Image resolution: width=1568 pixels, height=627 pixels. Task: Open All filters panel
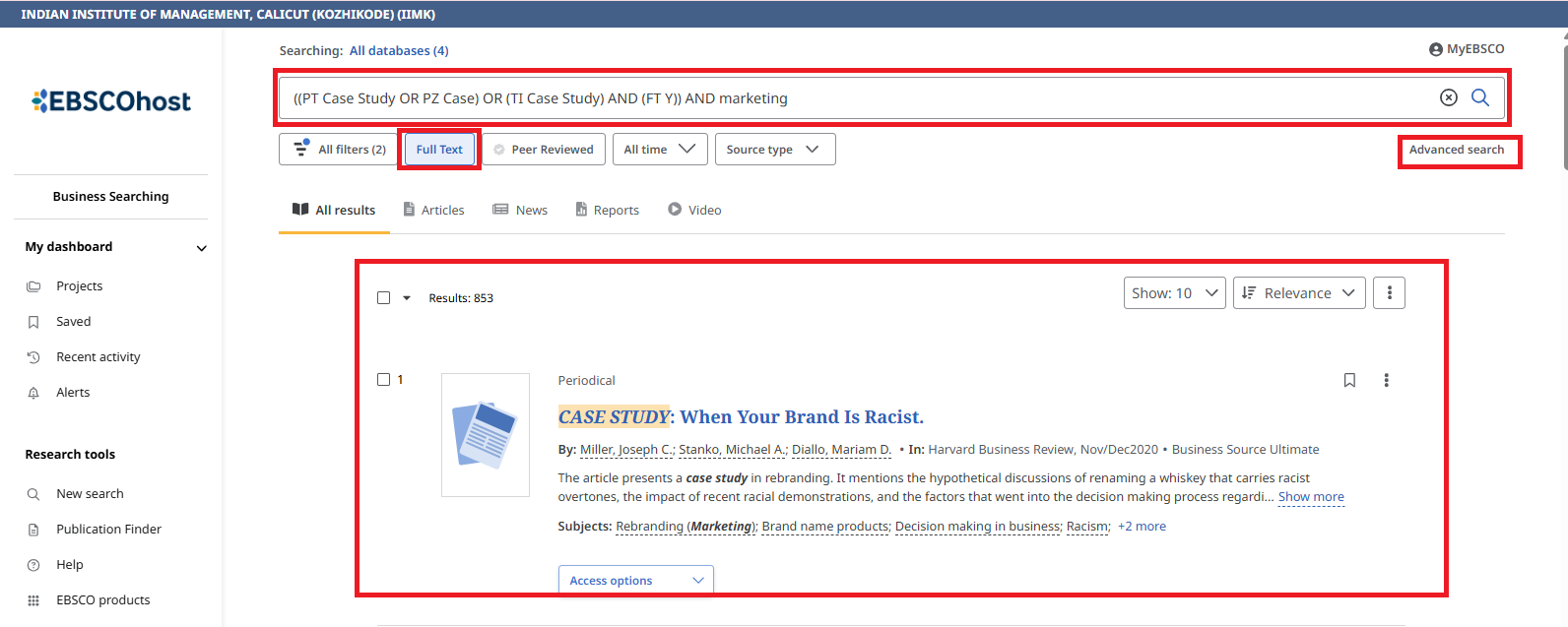pos(341,150)
